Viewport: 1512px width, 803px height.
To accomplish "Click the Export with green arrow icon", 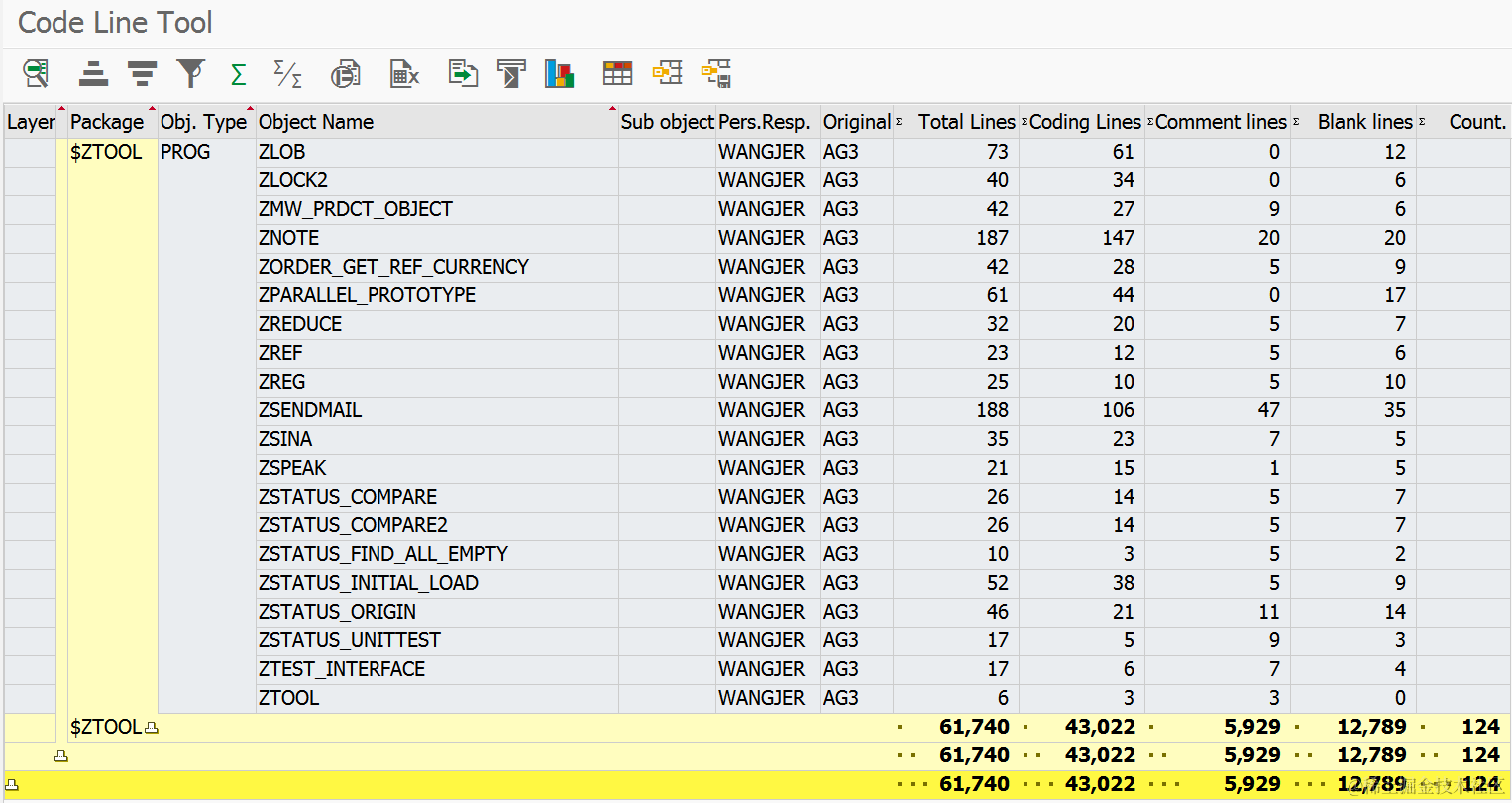I will click(463, 73).
